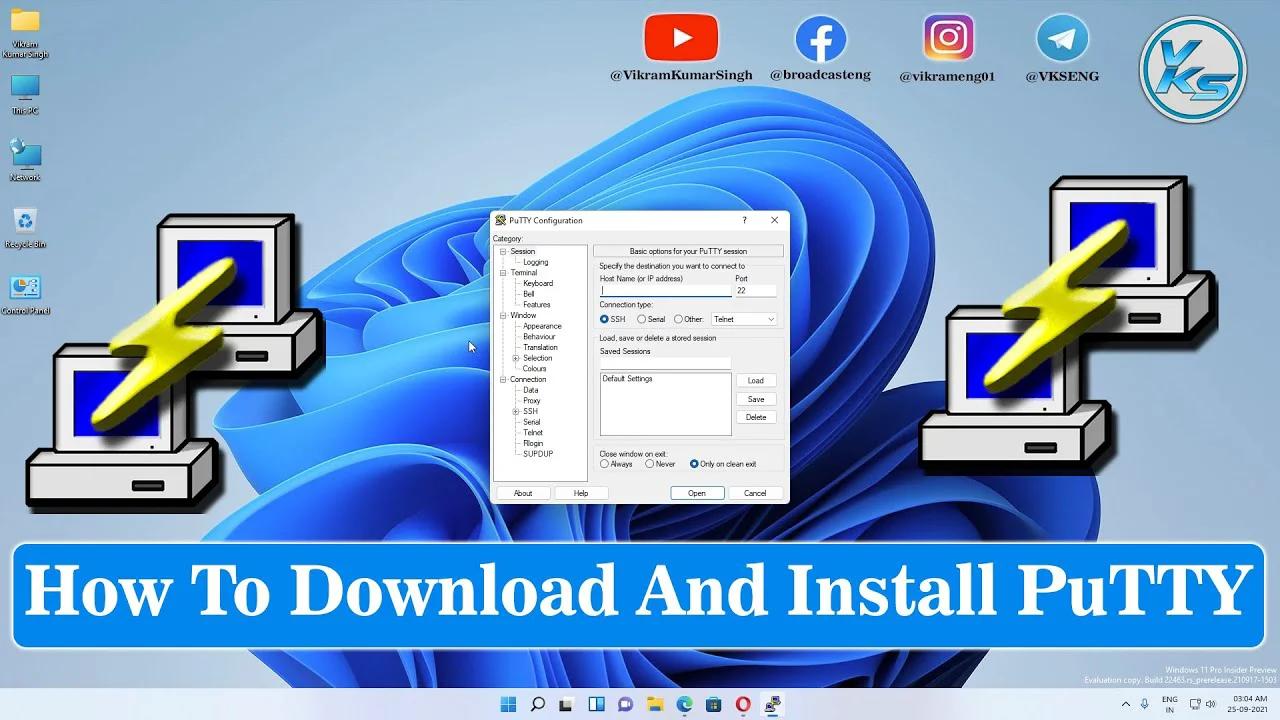
Task: Open the Widgets panel icon in taskbar
Action: point(596,704)
